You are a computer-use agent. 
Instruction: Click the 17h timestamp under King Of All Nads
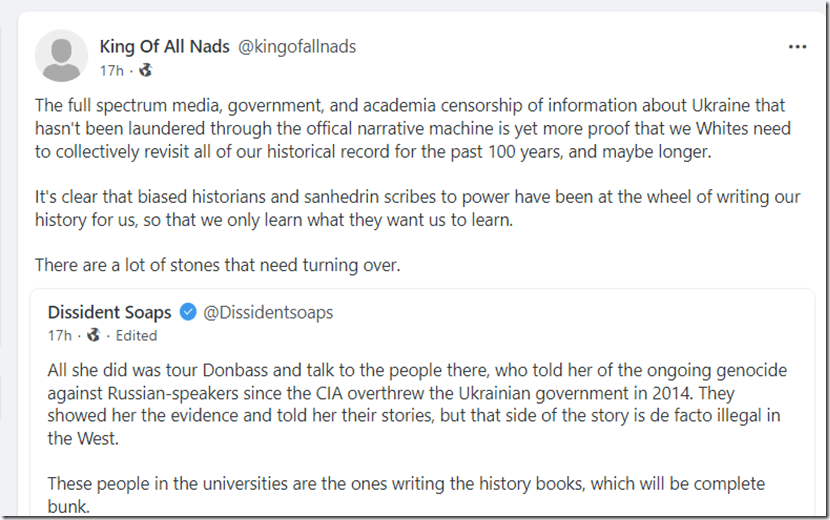tap(111, 70)
